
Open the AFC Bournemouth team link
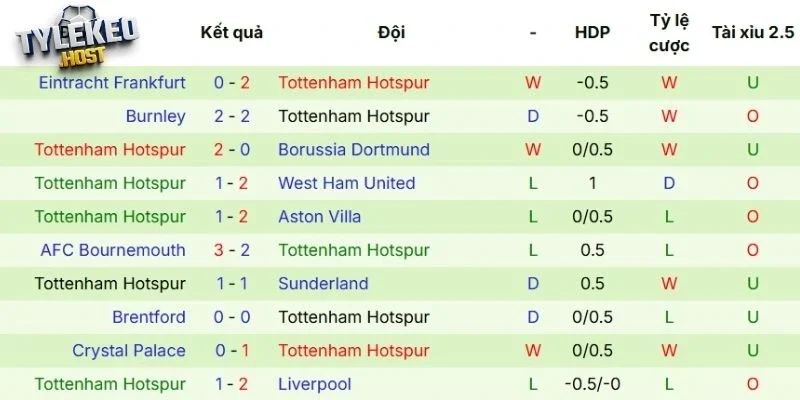[x=113, y=250]
